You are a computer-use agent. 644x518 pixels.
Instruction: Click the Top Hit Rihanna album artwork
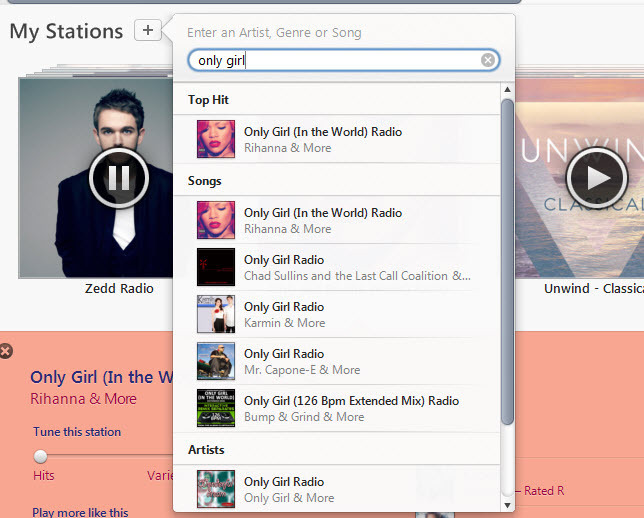coord(216,139)
